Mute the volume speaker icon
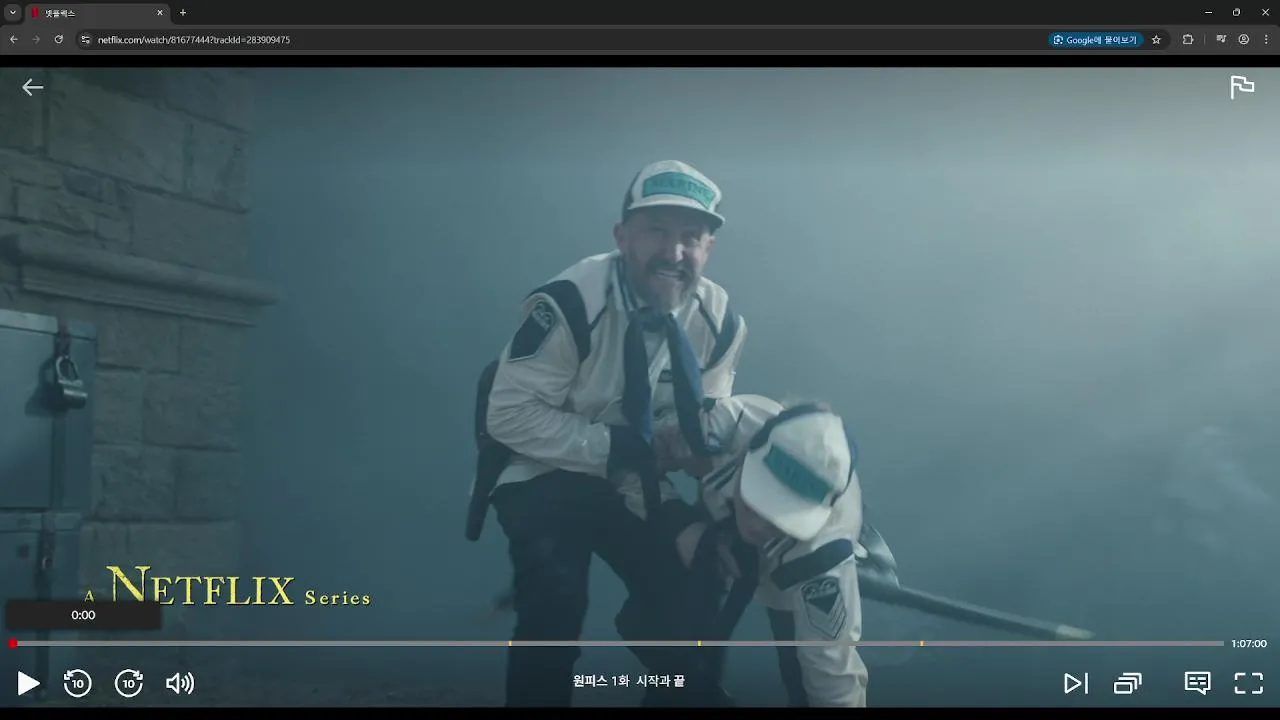The height and width of the screenshot is (720, 1280). coord(180,683)
